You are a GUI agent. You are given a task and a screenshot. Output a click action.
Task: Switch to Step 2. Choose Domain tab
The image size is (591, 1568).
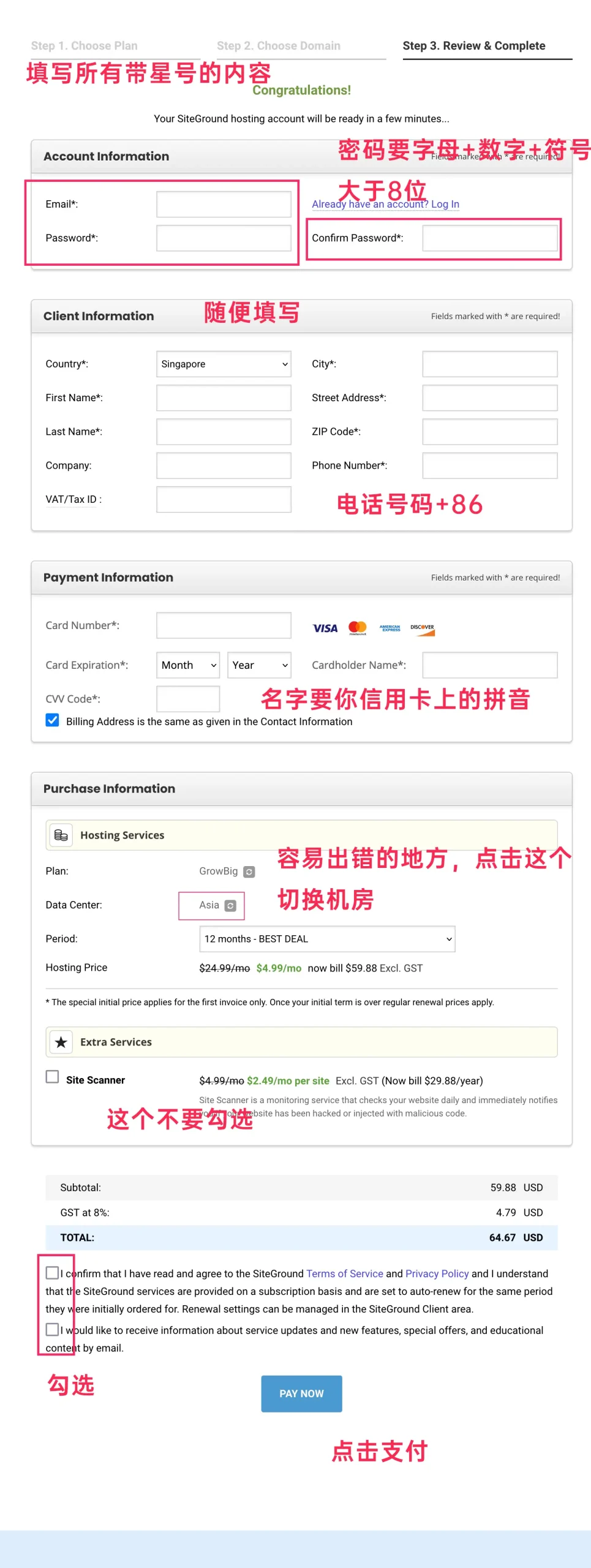coord(279,46)
